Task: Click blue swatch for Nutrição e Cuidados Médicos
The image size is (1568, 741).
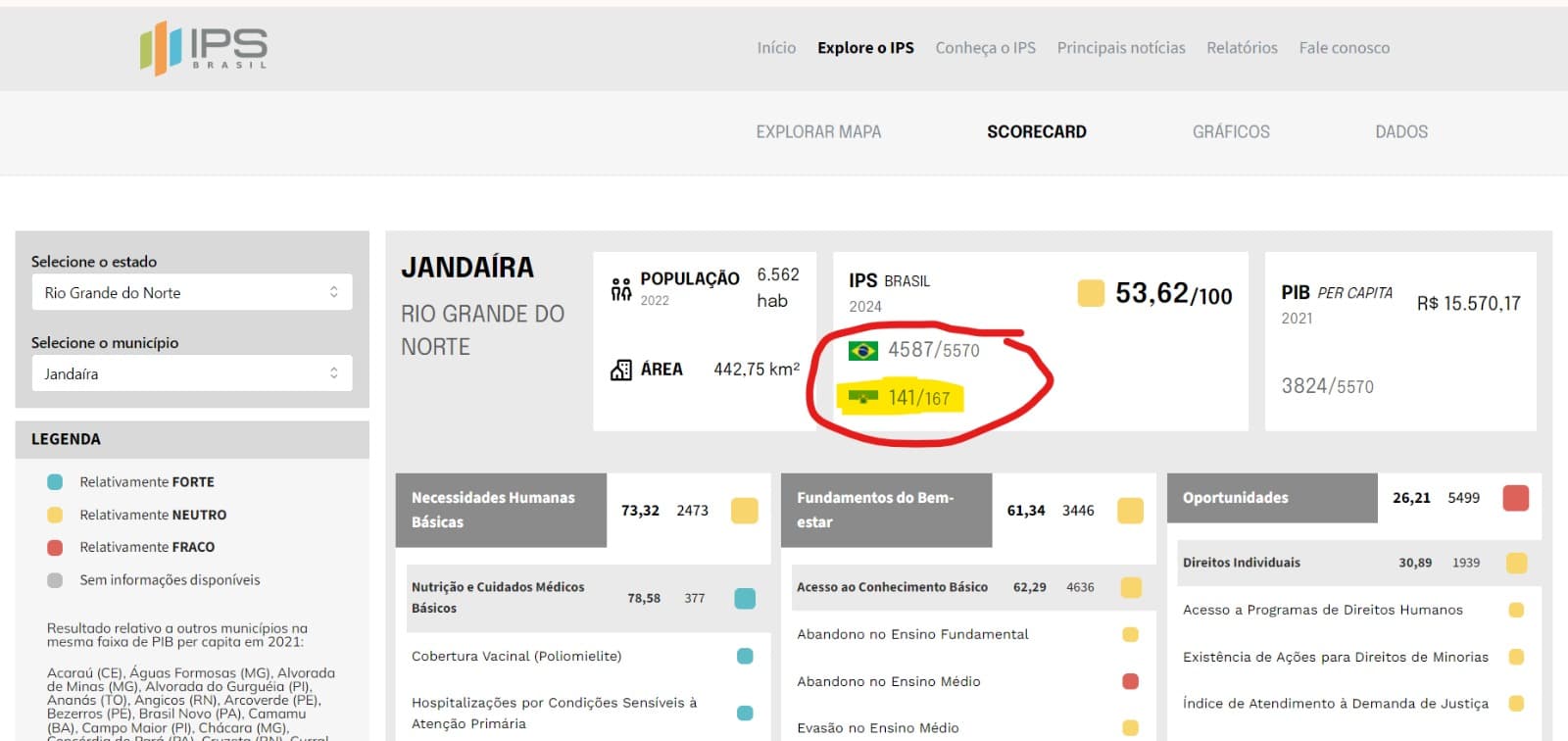Action: point(745,598)
